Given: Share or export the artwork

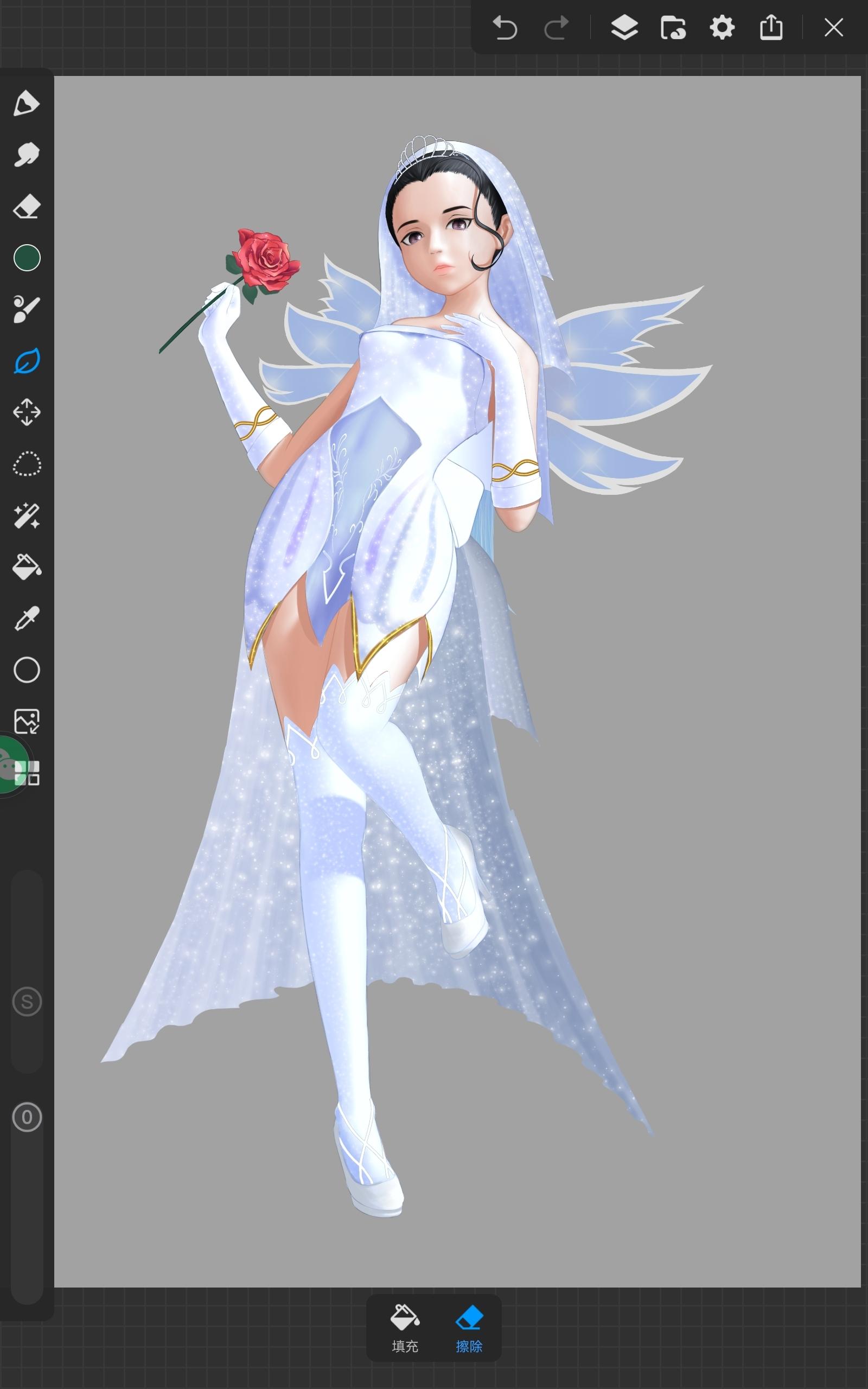Looking at the screenshot, I should (771, 28).
